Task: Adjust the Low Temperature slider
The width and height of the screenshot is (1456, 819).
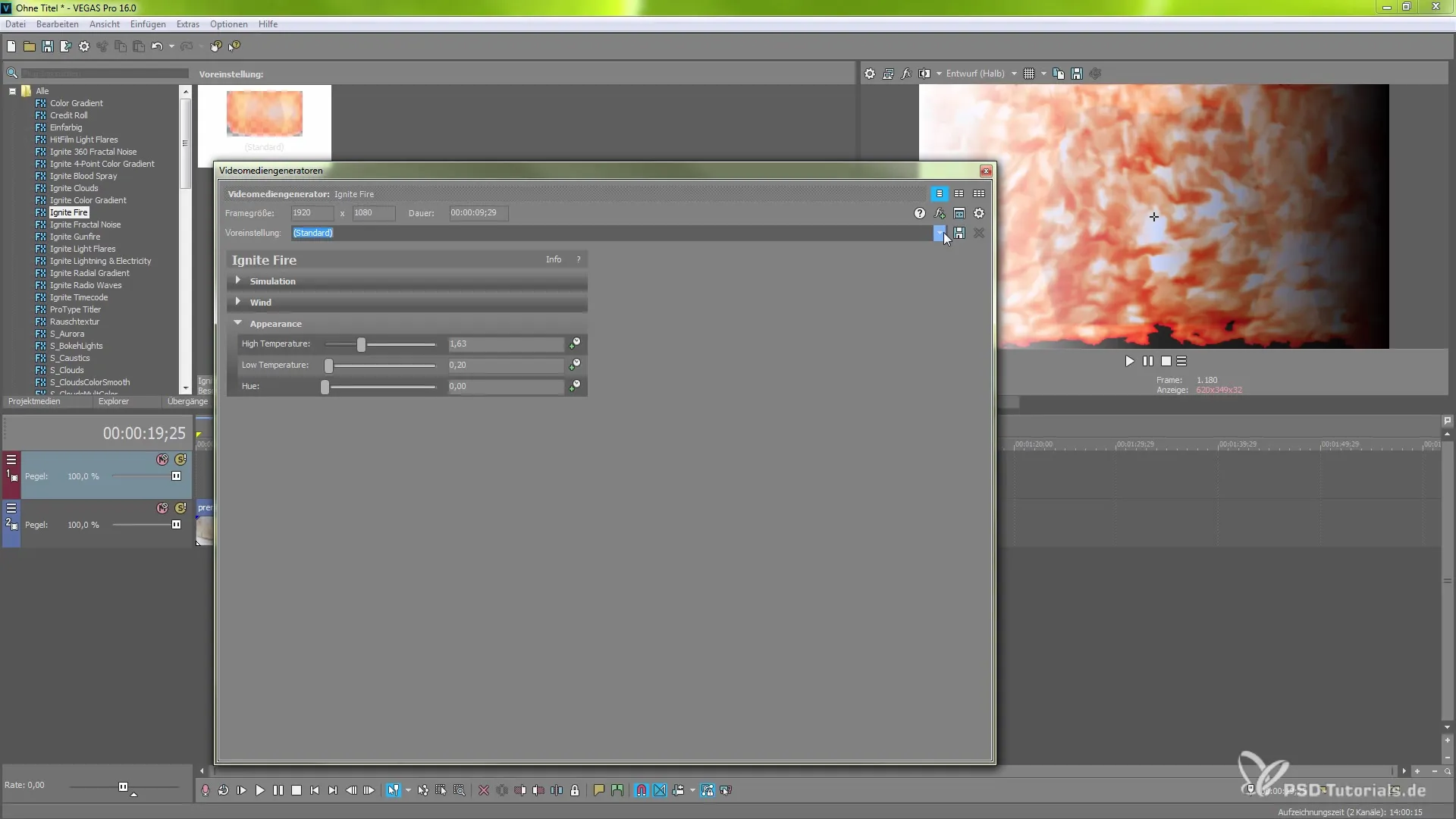Action: pyautogui.click(x=328, y=366)
